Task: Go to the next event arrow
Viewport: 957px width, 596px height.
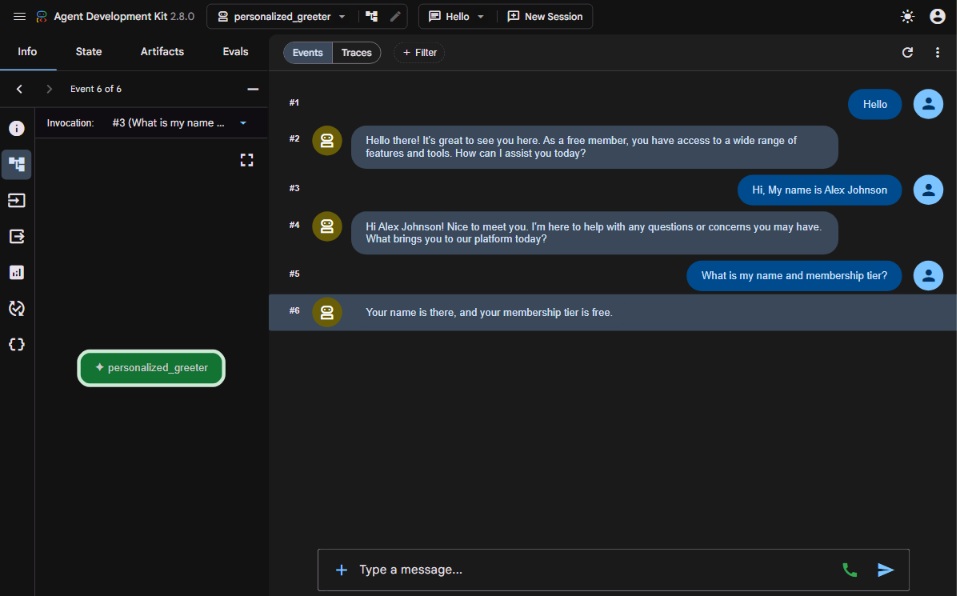Action: point(49,89)
